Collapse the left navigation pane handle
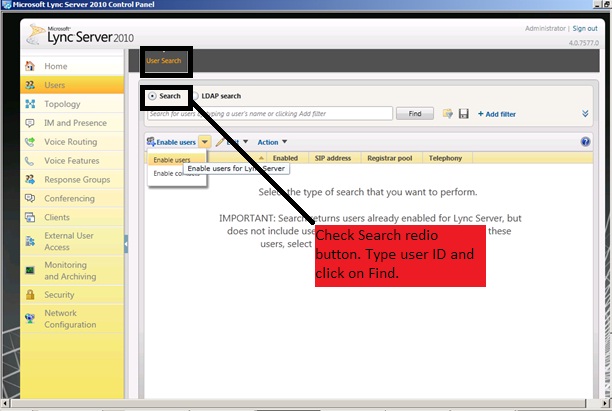612x411 pixels. (x=126, y=244)
